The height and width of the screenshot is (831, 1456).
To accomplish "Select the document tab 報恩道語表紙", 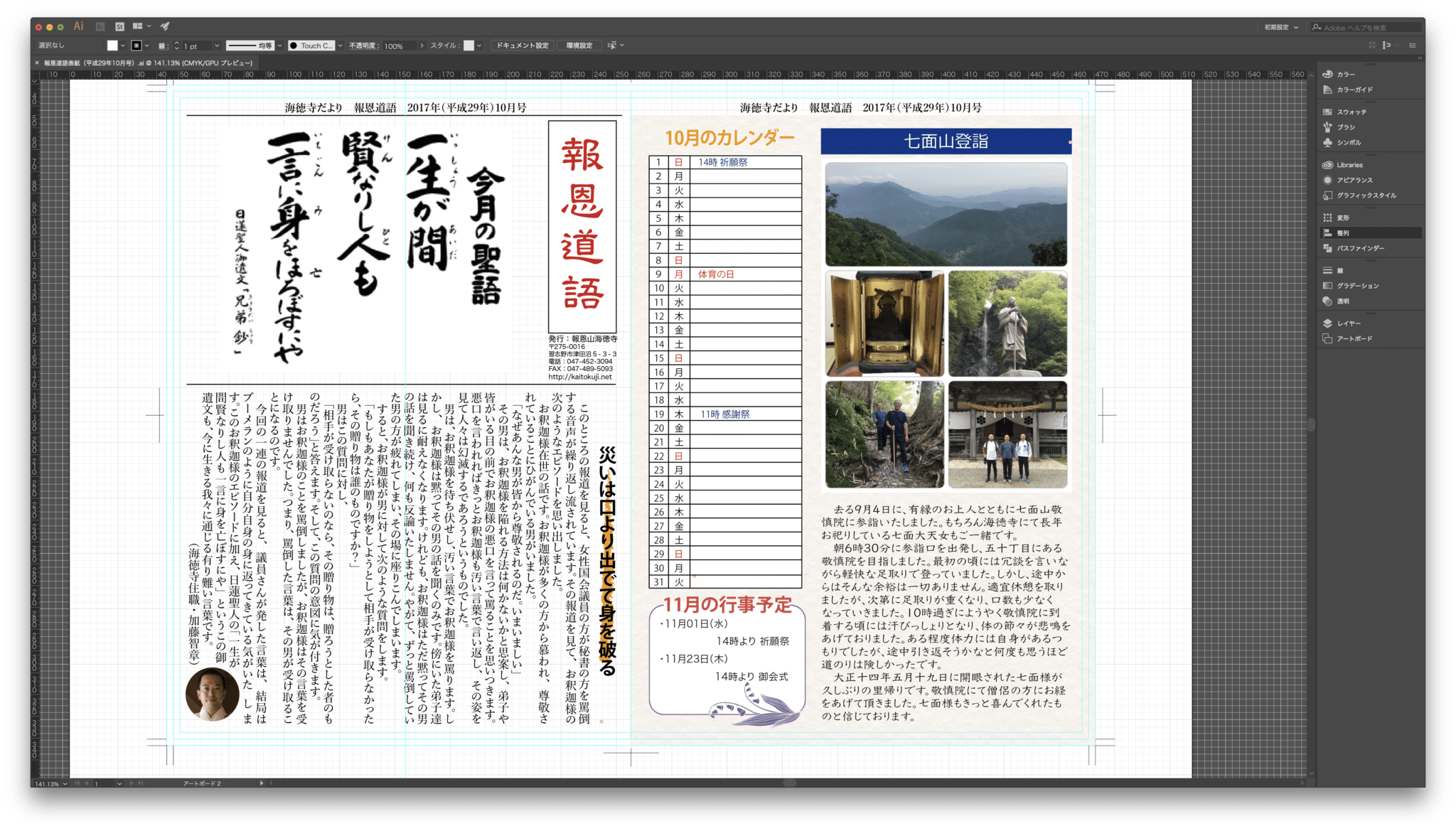I will point(142,63).
